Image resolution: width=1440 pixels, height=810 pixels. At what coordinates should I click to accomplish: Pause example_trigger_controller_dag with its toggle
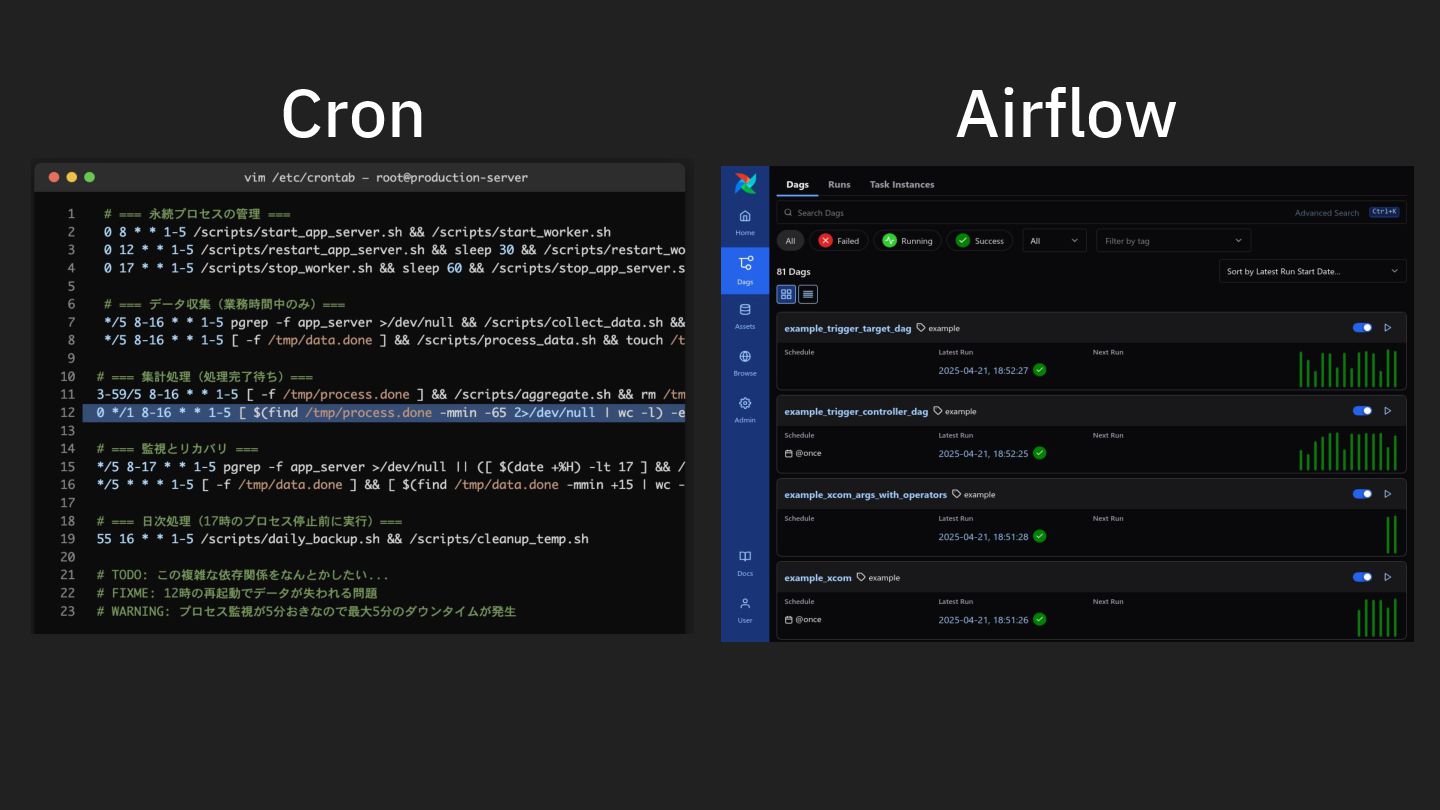[x=1362, y=410]
